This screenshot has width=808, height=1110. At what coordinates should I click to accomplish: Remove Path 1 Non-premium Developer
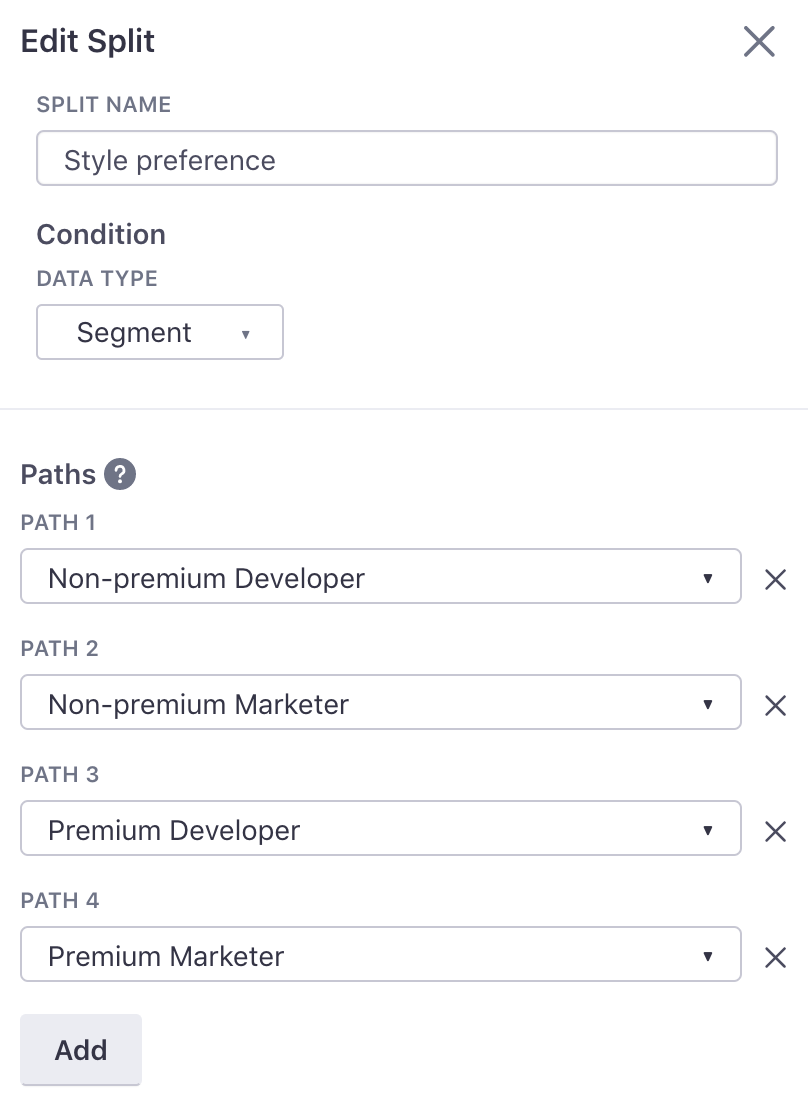point(775,580)
